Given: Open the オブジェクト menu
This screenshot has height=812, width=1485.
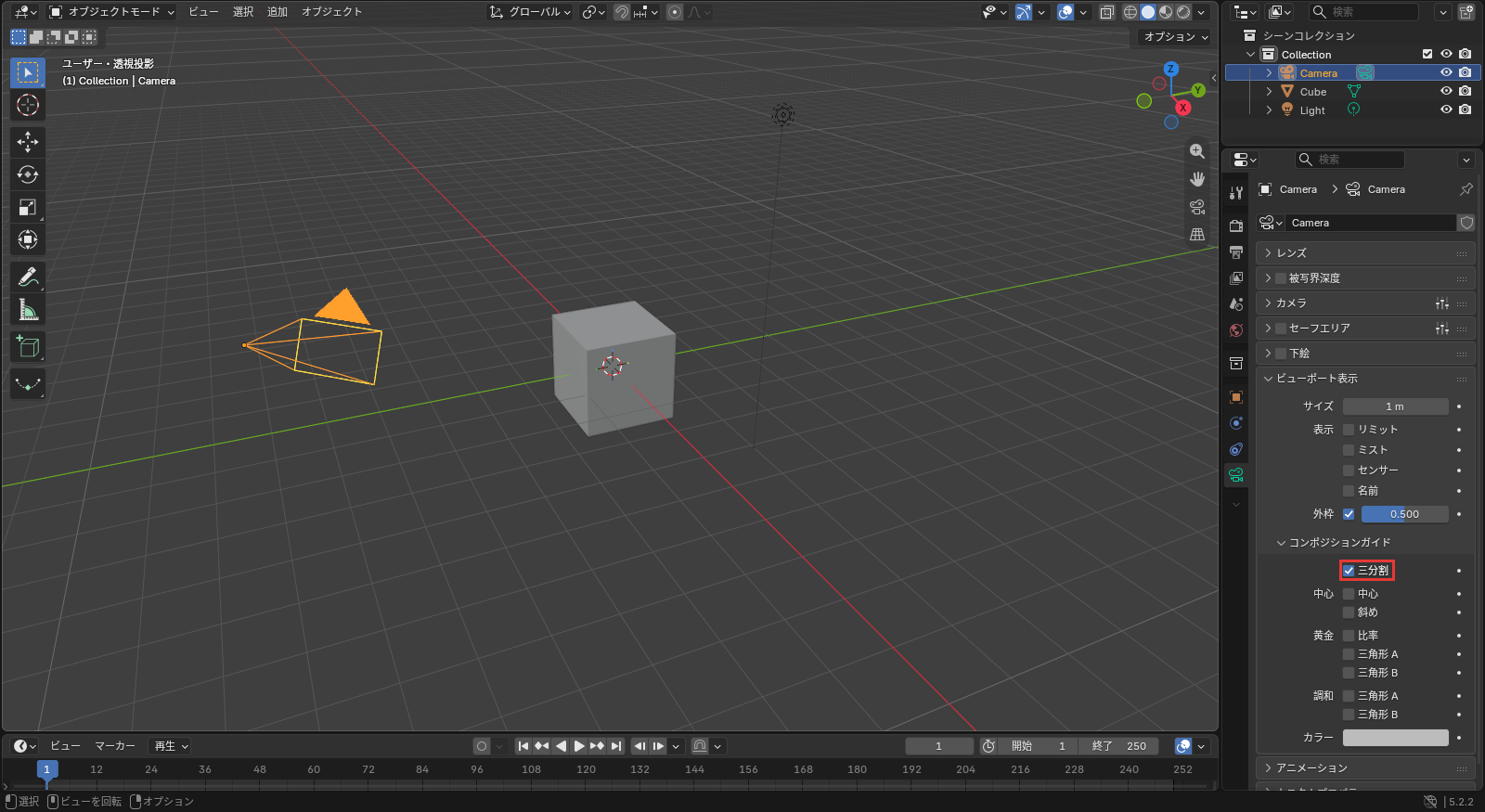Looking at the screenshot, I should click(x=331, y=12).
